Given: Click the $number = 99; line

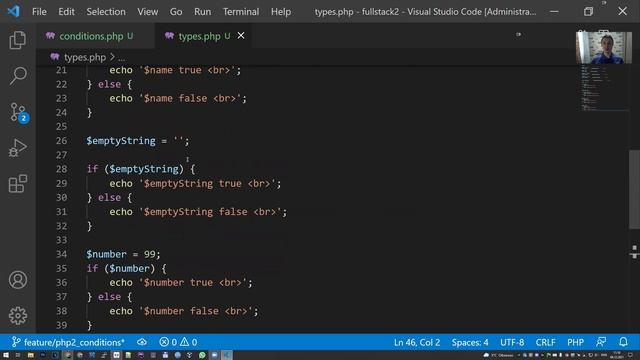Looking at the screenshot, I should point(123,254).
